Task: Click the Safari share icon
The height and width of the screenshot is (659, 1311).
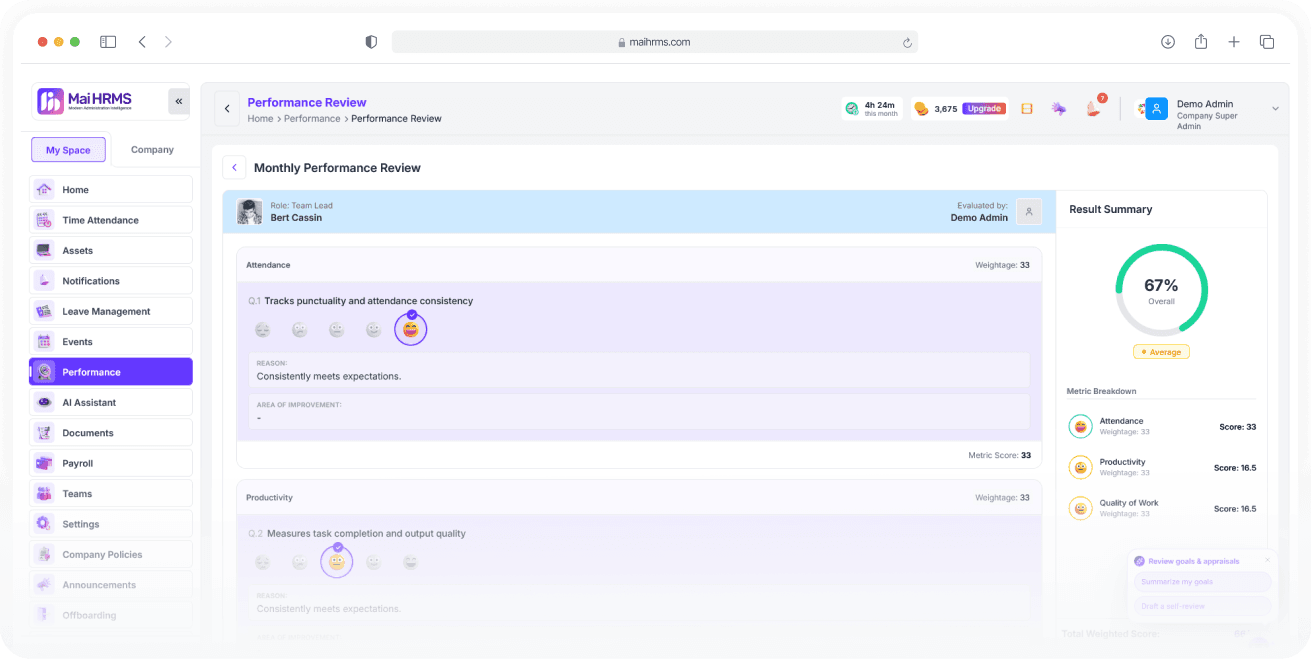Action: (x=1201, y=42)
